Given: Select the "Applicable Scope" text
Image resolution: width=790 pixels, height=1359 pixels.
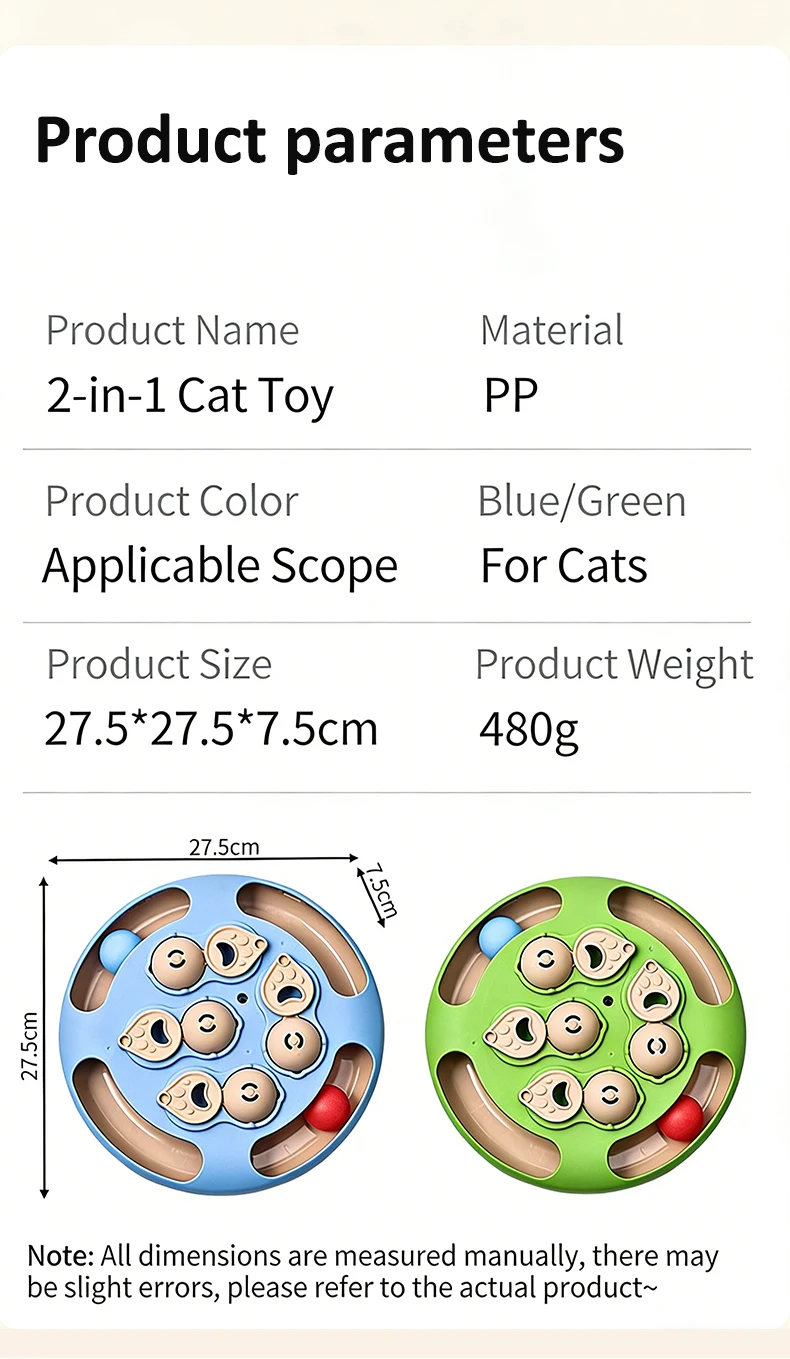Looking at the screenshot, I should 220,566.
